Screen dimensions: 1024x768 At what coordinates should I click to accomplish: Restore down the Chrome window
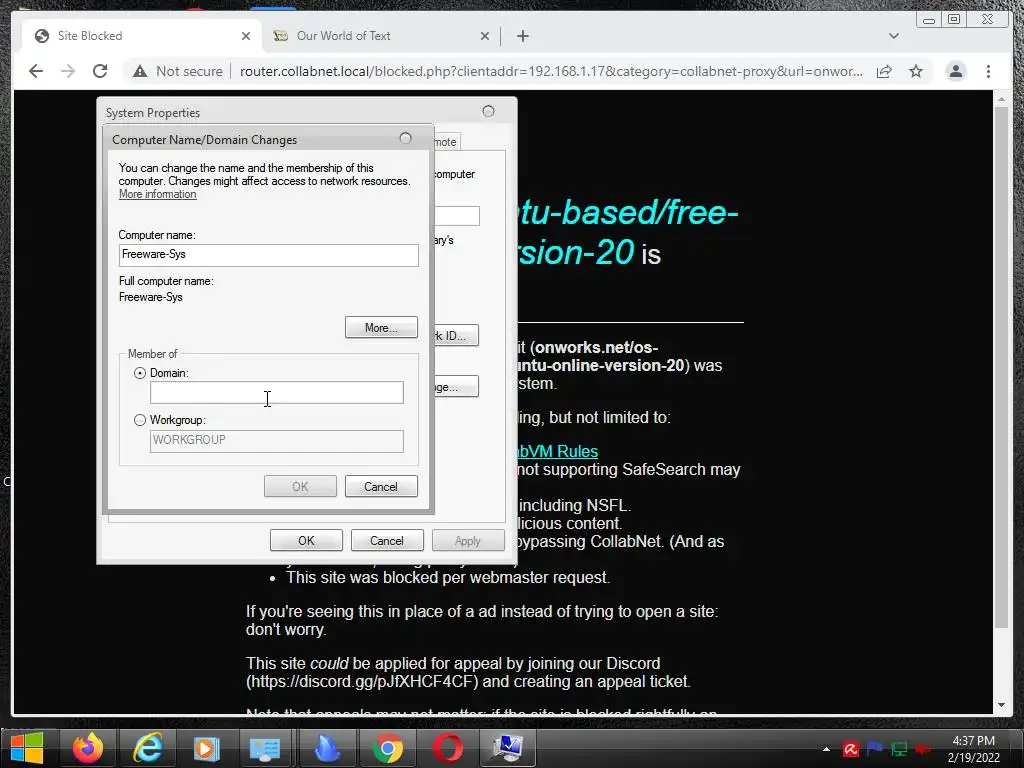[954, 20]
